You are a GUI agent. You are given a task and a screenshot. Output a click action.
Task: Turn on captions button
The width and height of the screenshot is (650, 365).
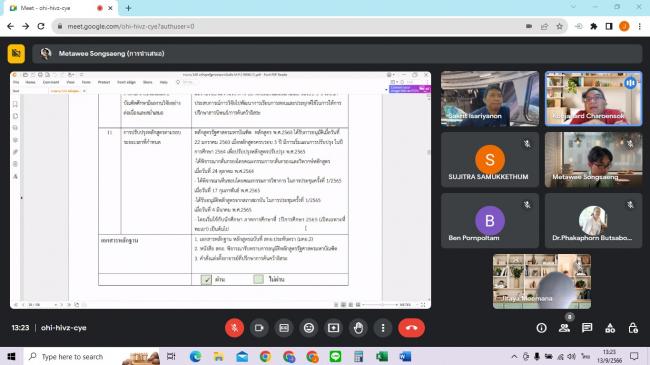[284, 328]
